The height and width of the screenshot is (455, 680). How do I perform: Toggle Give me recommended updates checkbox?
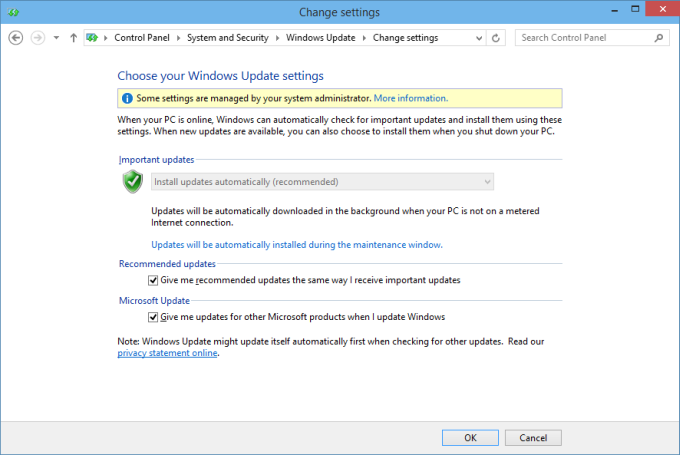(153, 280)
